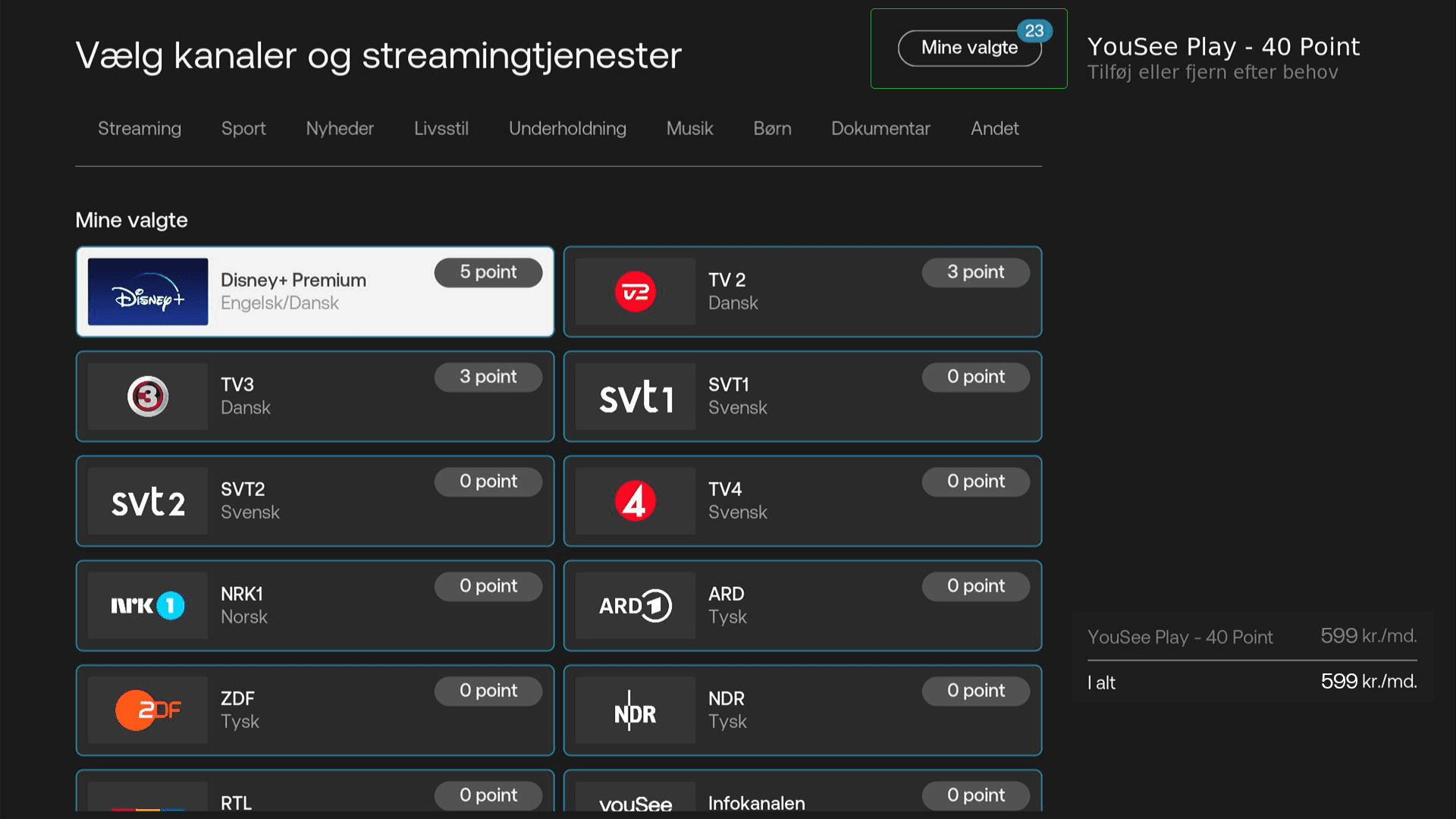The image size is (1456, 819).
Task: Select the Musik tab
Action: click(689, 129)
